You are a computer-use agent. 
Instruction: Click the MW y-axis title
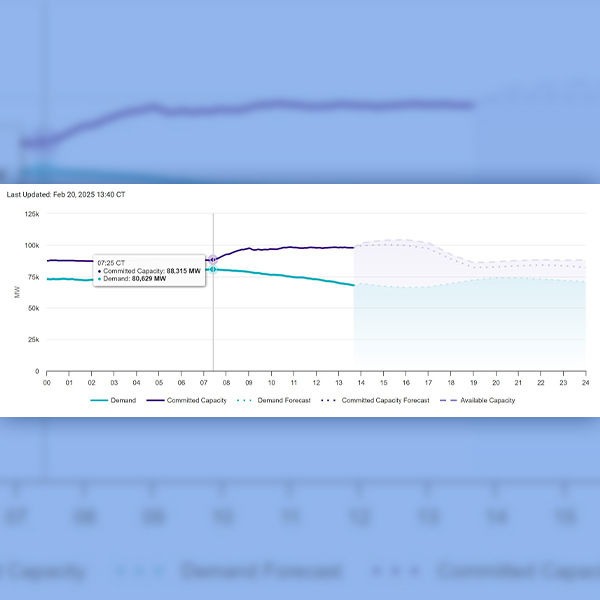pos(16,292)
